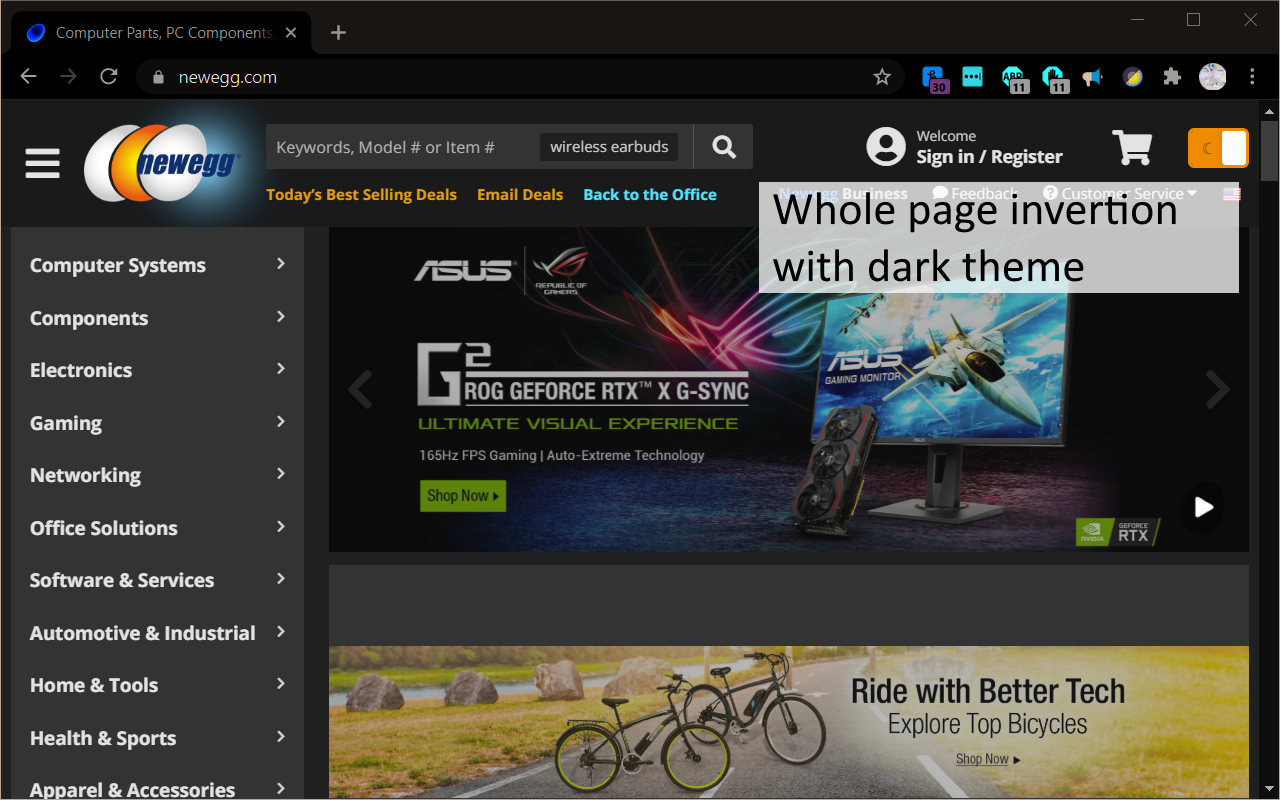This screenshot has height=800, width=1280.
Task: Bookmark this page with the star icon
Action: (882, 77)
